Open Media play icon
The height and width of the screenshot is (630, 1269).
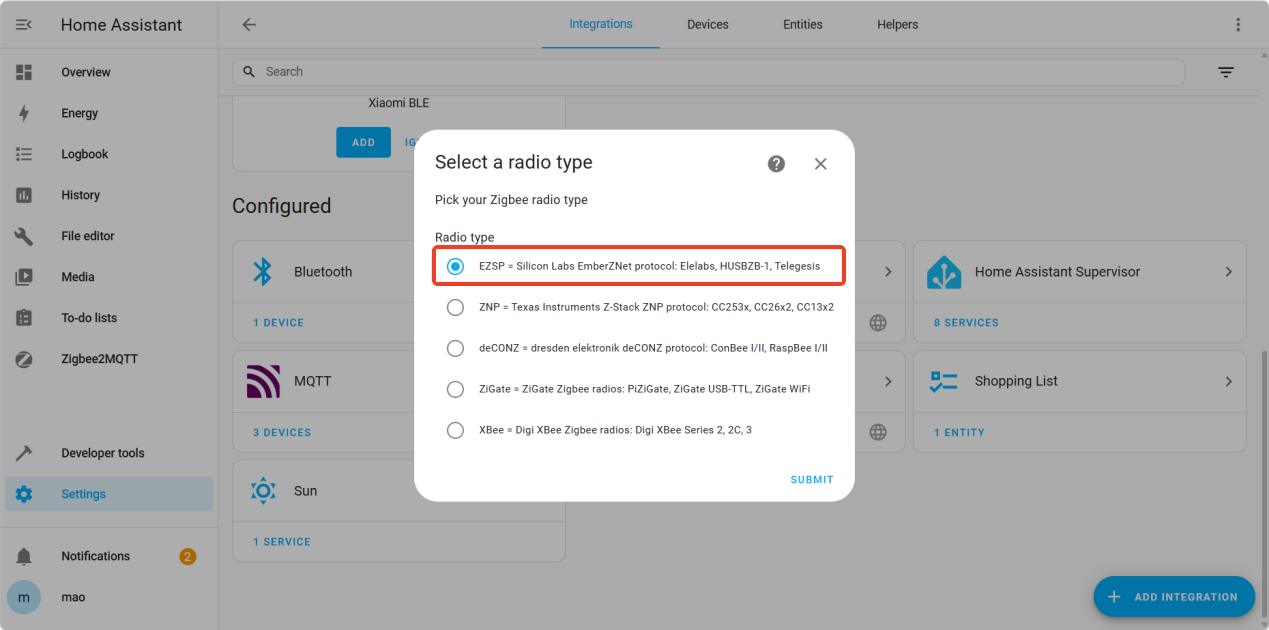tap(24, 277)
